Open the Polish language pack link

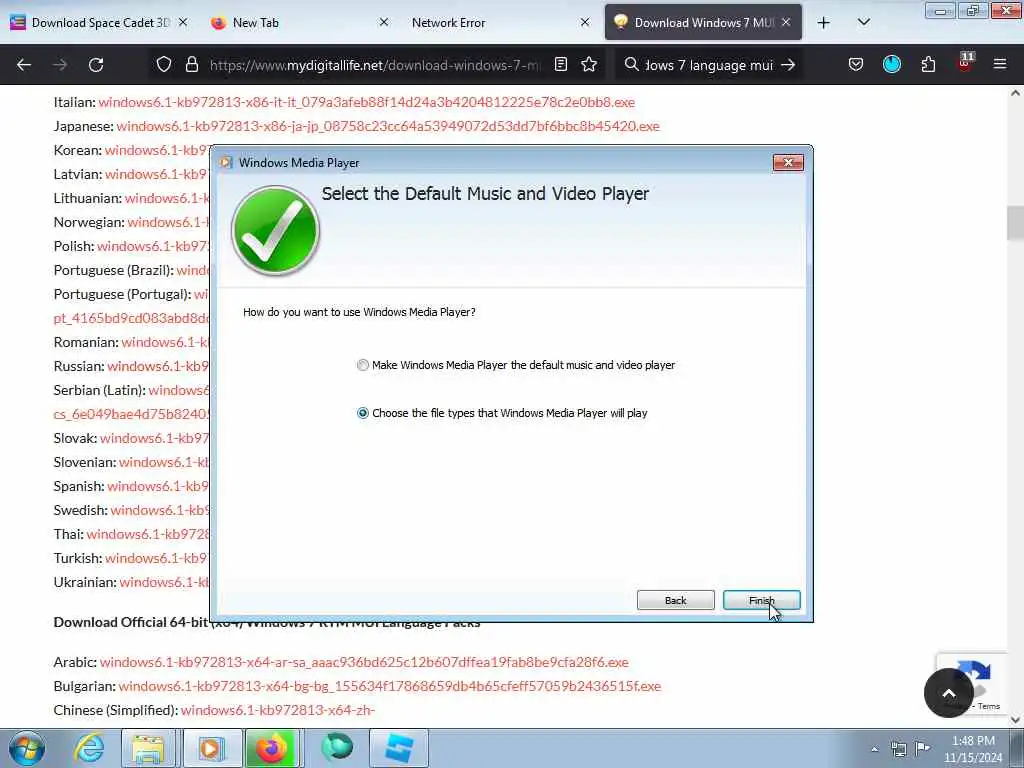coord(153,246)
